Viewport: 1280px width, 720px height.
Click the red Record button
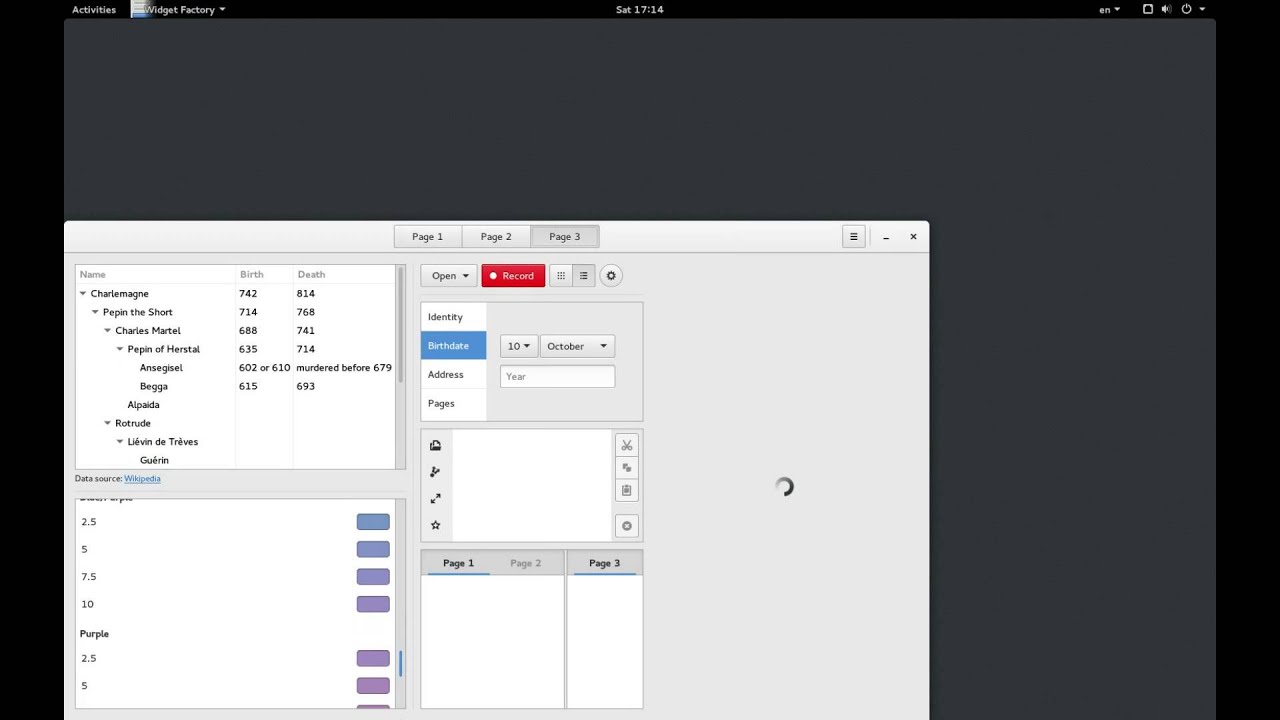513,276
